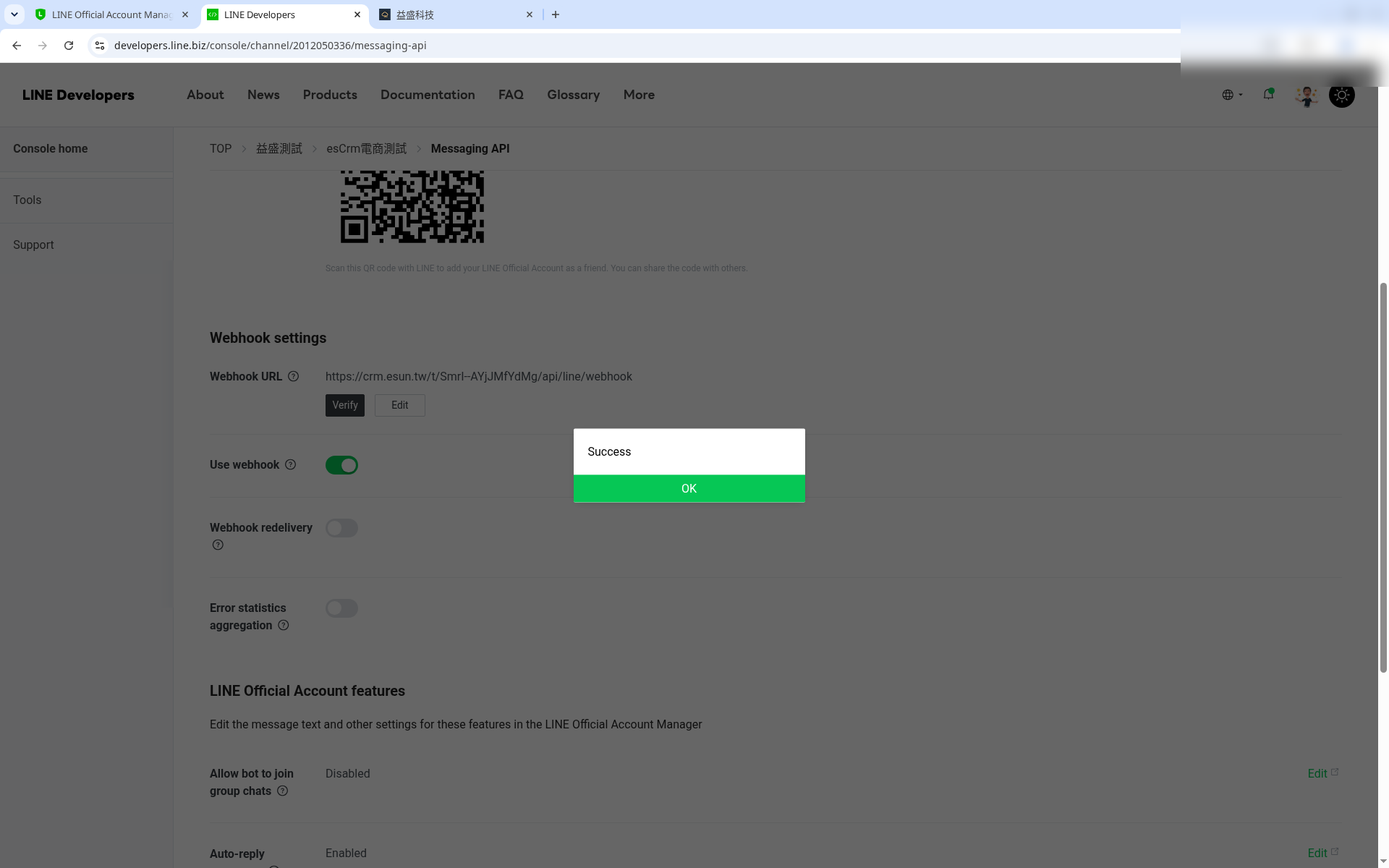
Task: Toggle the Use webhook switch
Action: pos(341,465)
